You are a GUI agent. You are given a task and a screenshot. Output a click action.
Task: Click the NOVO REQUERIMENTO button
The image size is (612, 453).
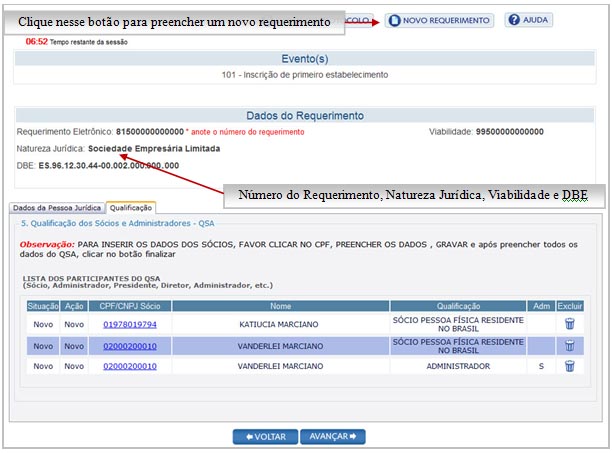pyautogui.click(x=439, y=20)
